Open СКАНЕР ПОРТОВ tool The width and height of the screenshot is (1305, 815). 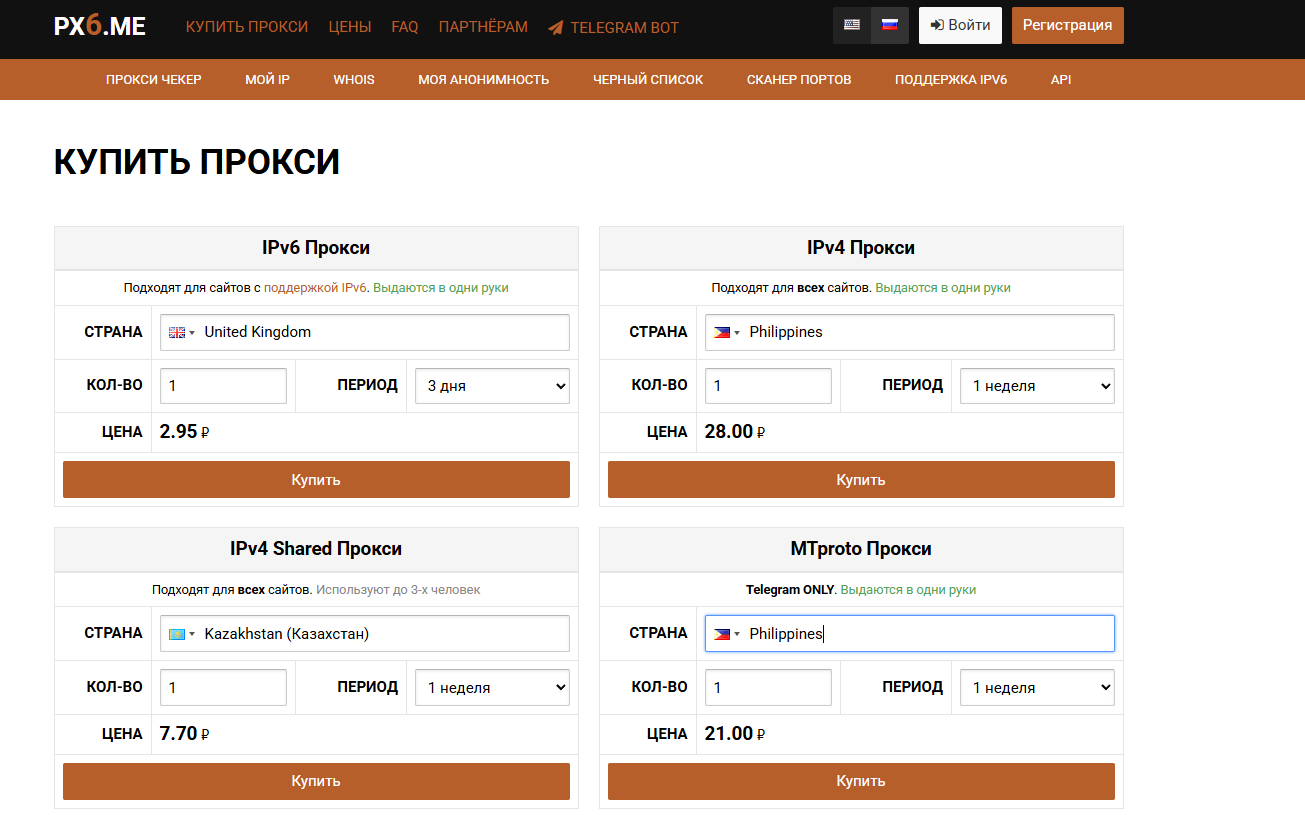[799, 80]
